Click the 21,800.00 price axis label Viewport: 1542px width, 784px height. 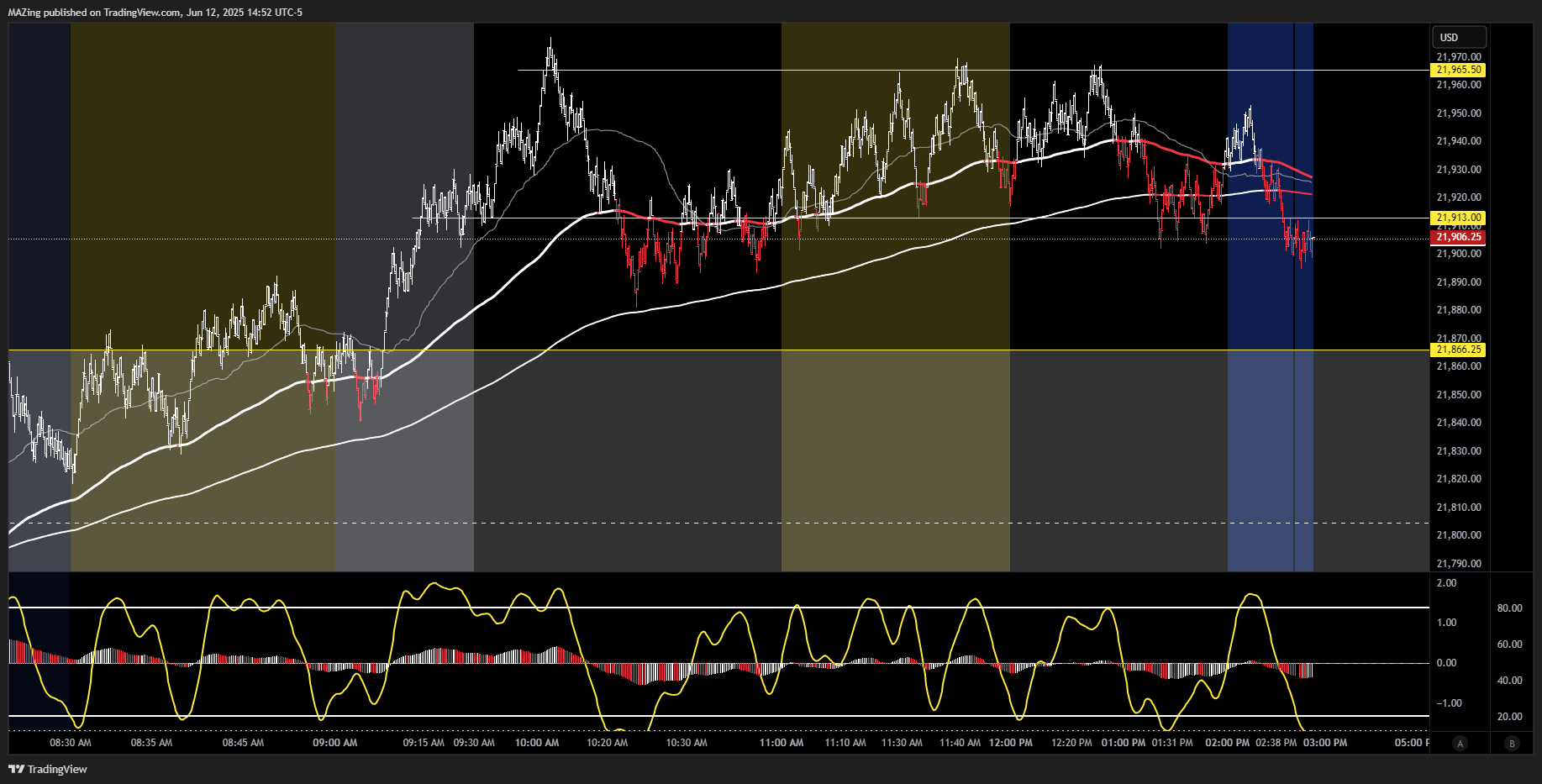click(1459, 535)
